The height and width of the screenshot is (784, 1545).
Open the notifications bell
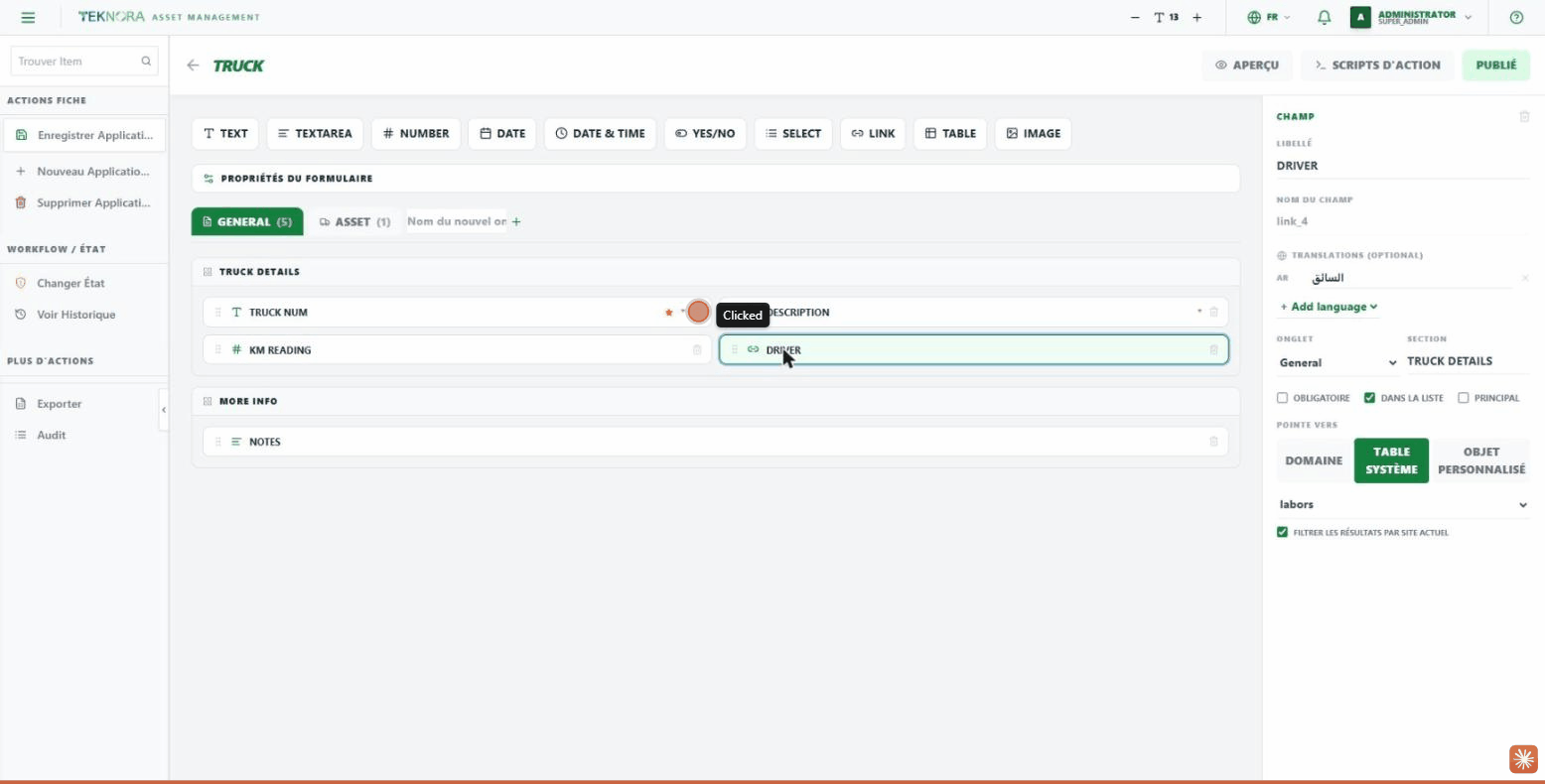pos(1324,18)
